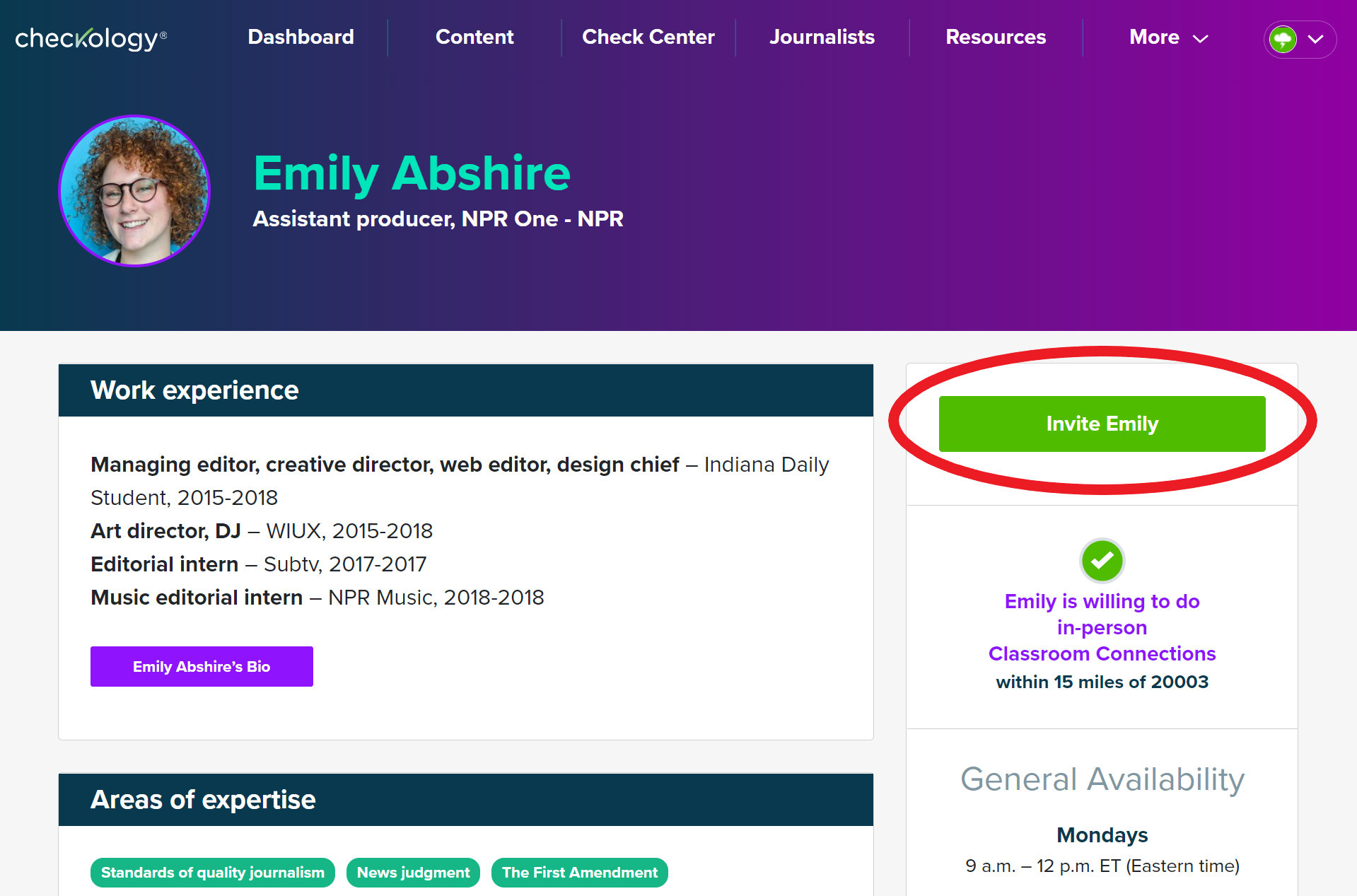The image size is (1357, 896).
Task: Click the News judgment tag
Action: coord(413,873)
